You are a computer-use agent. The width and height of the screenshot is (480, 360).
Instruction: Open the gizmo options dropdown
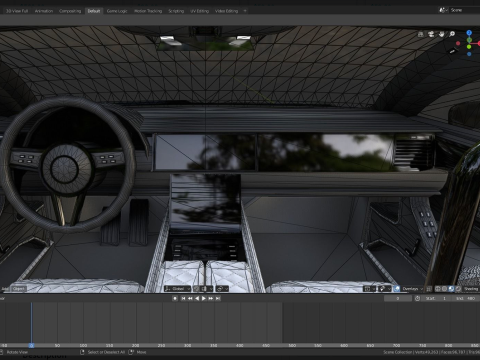click(385, 289)
